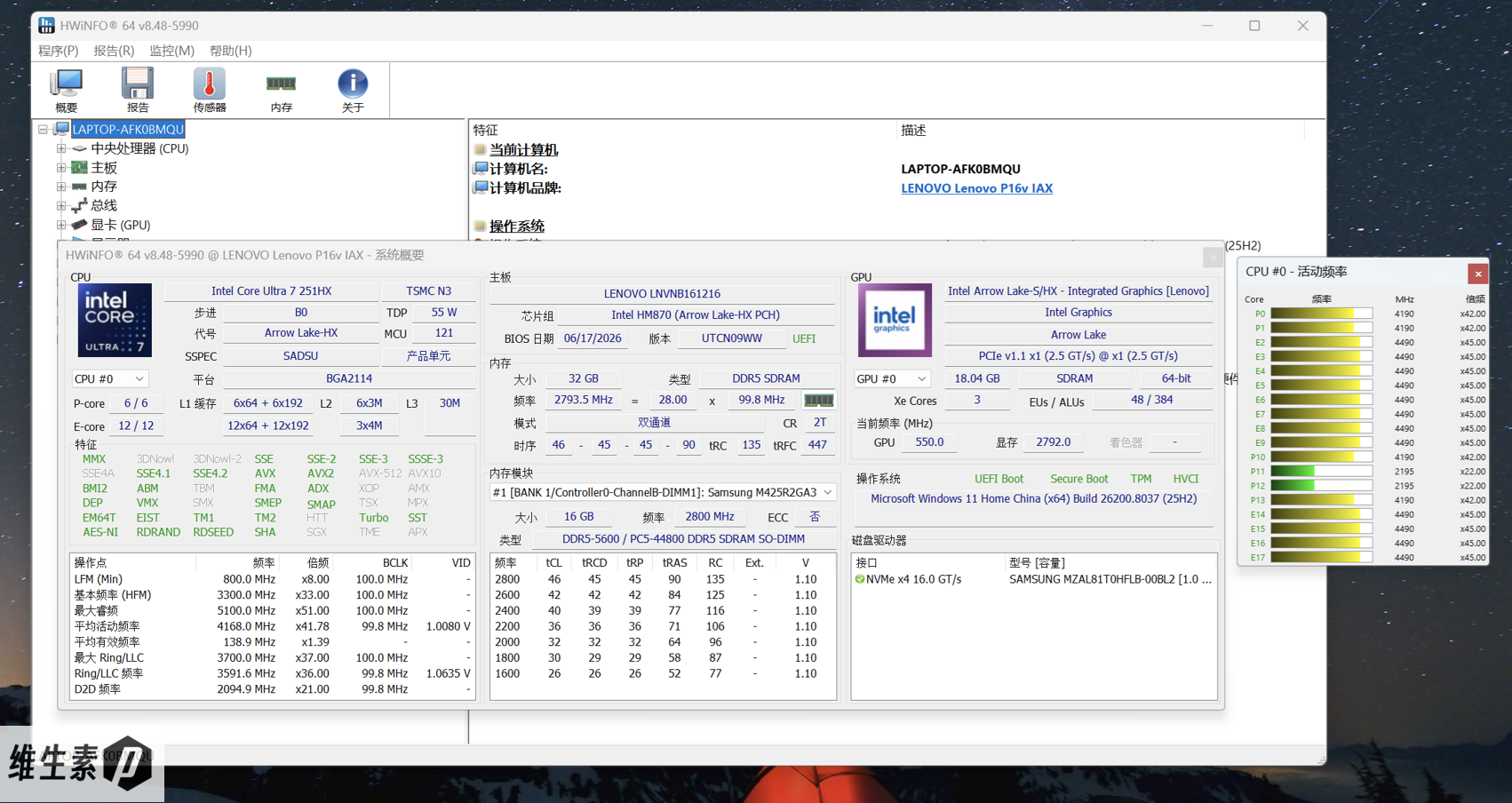
Task: Open the 概要 summary toolbar icon
Action: 67,91
